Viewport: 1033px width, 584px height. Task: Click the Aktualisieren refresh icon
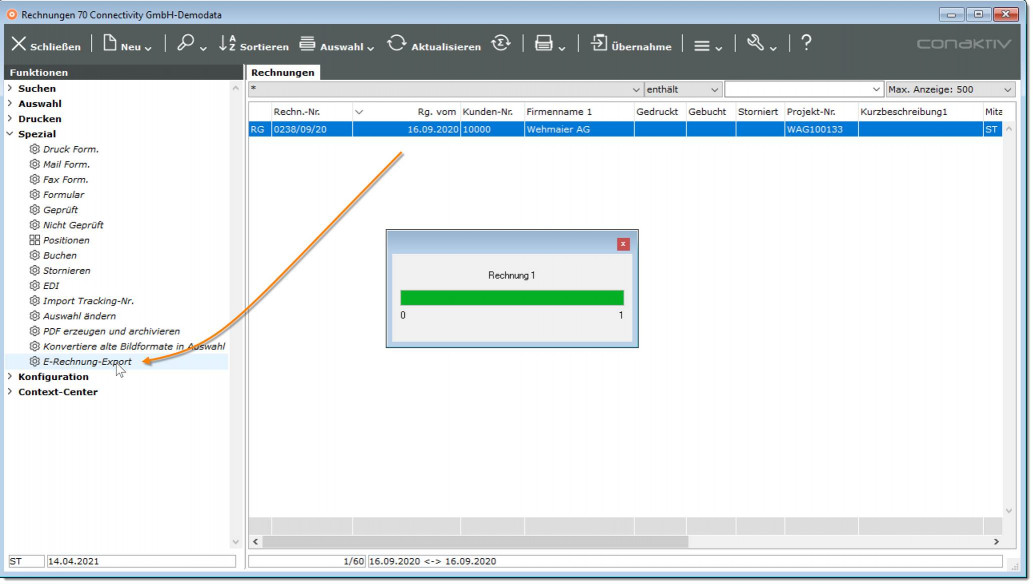point(397,44)
